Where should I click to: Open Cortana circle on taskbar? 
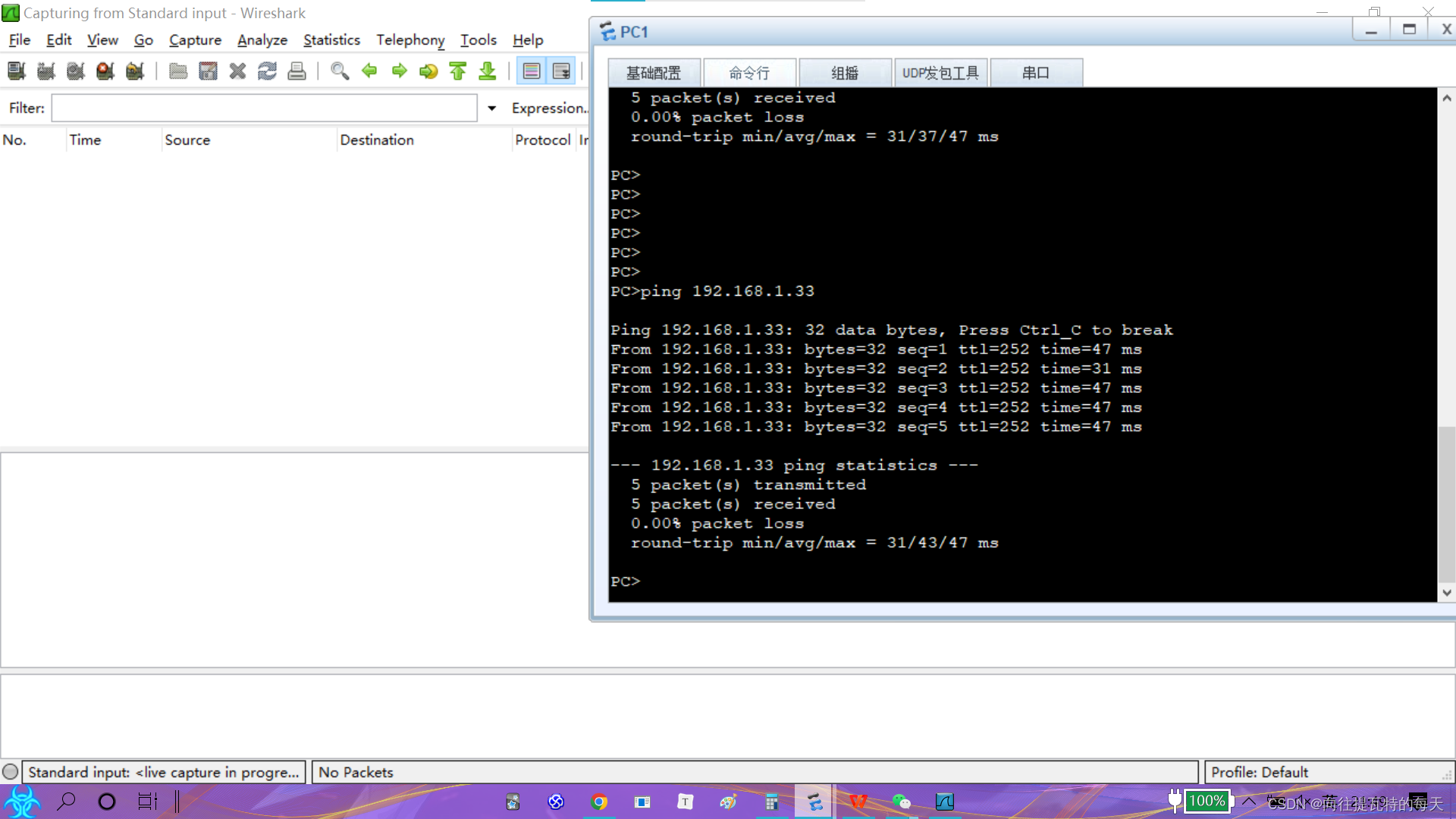click(x=107, y=802)
